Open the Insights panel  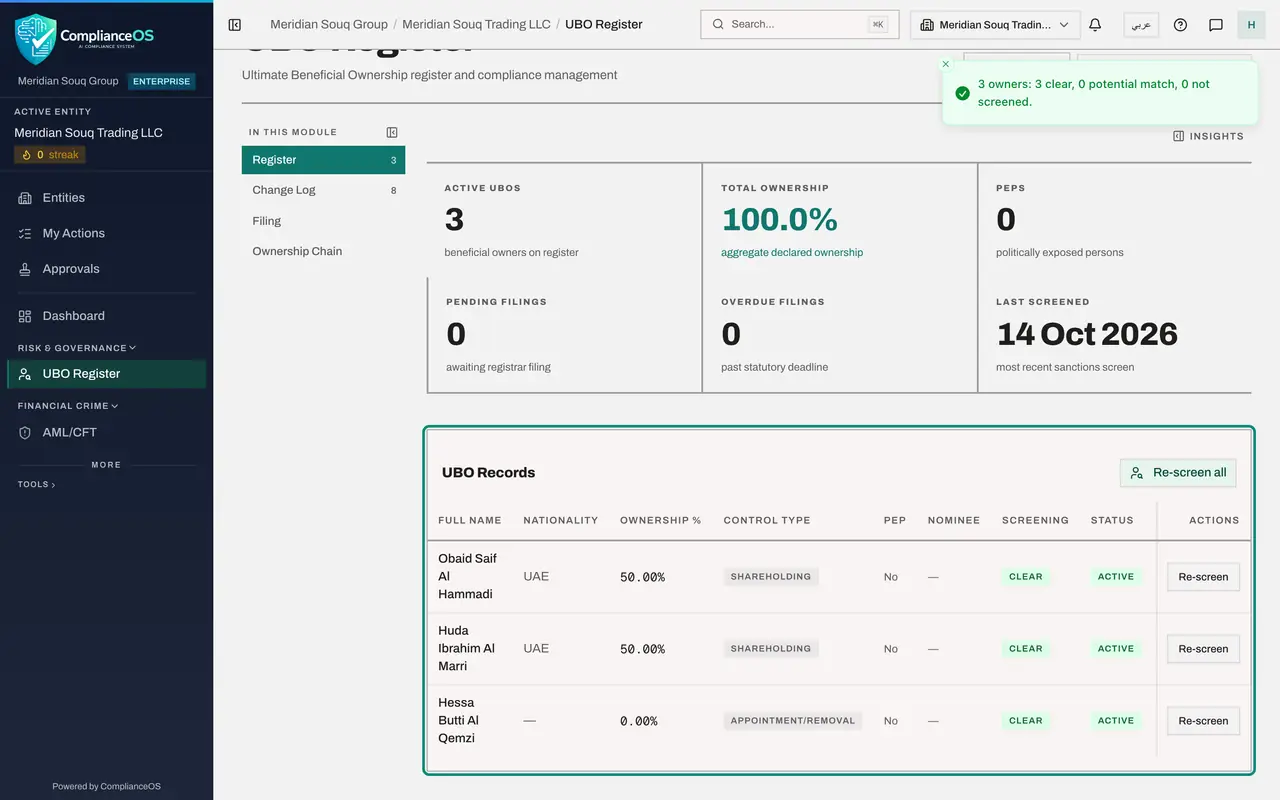1208,136
